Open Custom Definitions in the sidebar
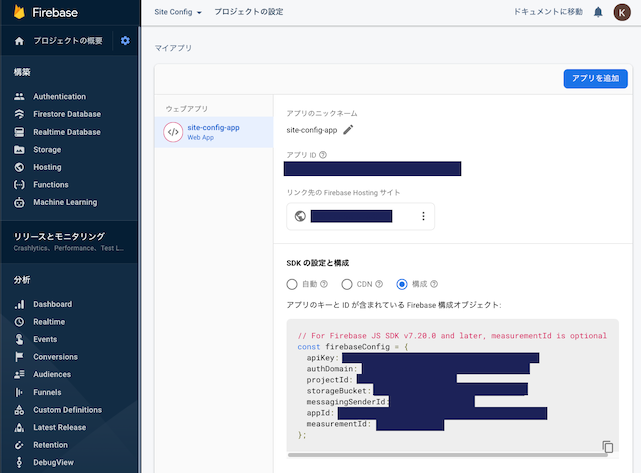This screenshot has width=641, height=473. coord(67,410)
